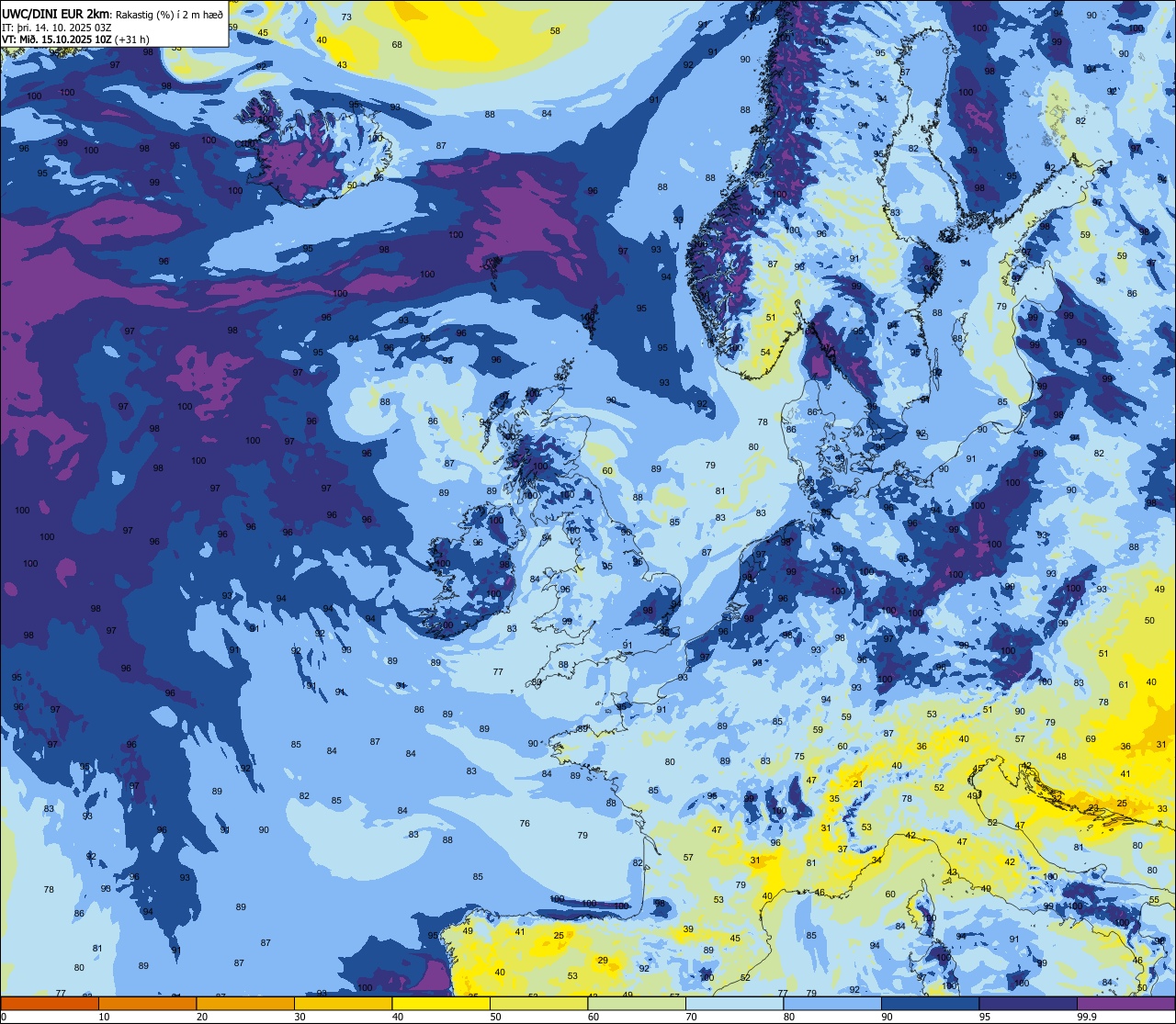Pick the purple legend swatch above 99.9

(x=1126, y=1003)
